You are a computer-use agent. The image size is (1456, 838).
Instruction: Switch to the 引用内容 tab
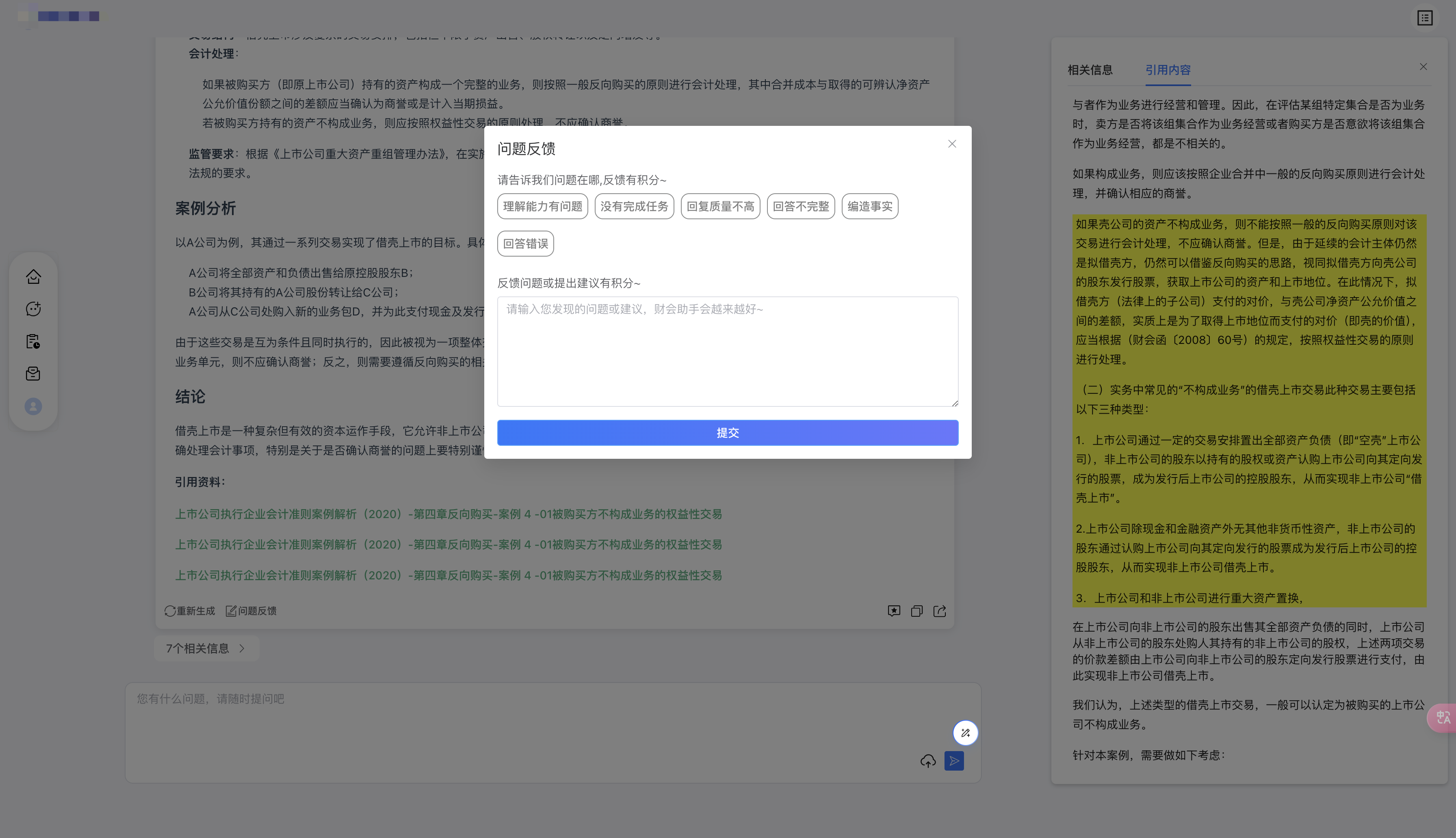1168,70
